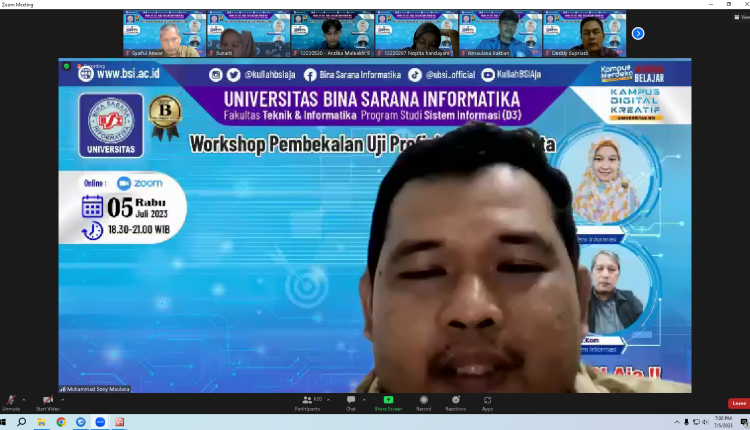Open the red app taskbar icon
The width and height of the screenshot is (750, 430).
[120, 422]
